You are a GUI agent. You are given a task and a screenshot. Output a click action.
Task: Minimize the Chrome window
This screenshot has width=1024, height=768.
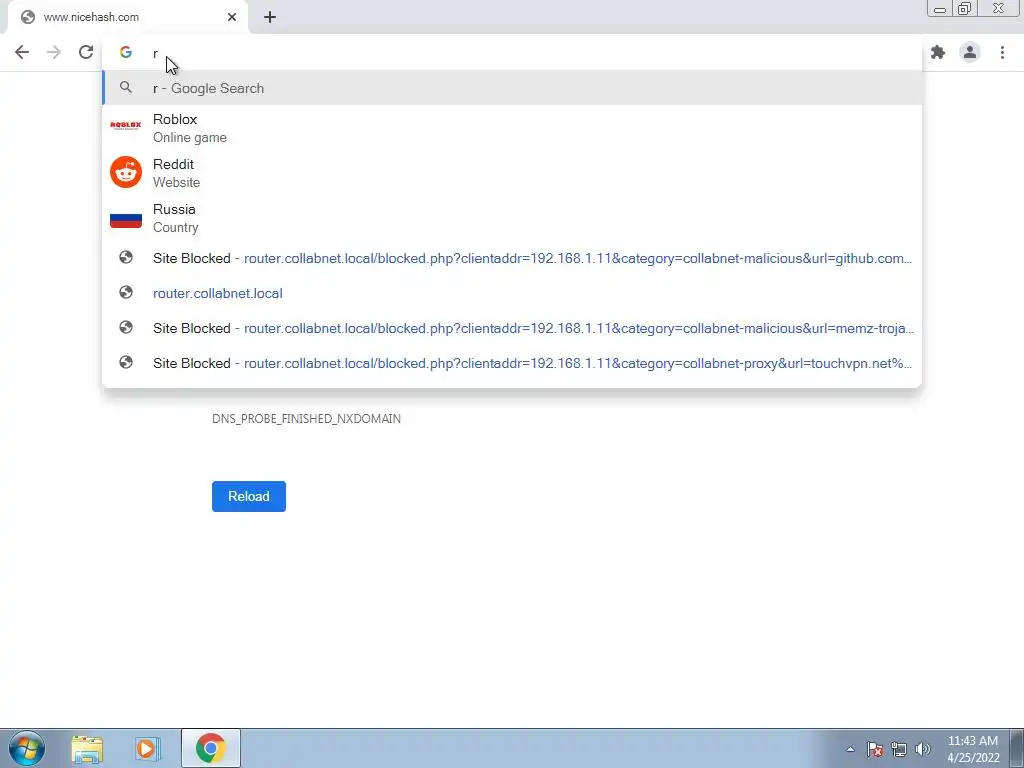(940, 8)
